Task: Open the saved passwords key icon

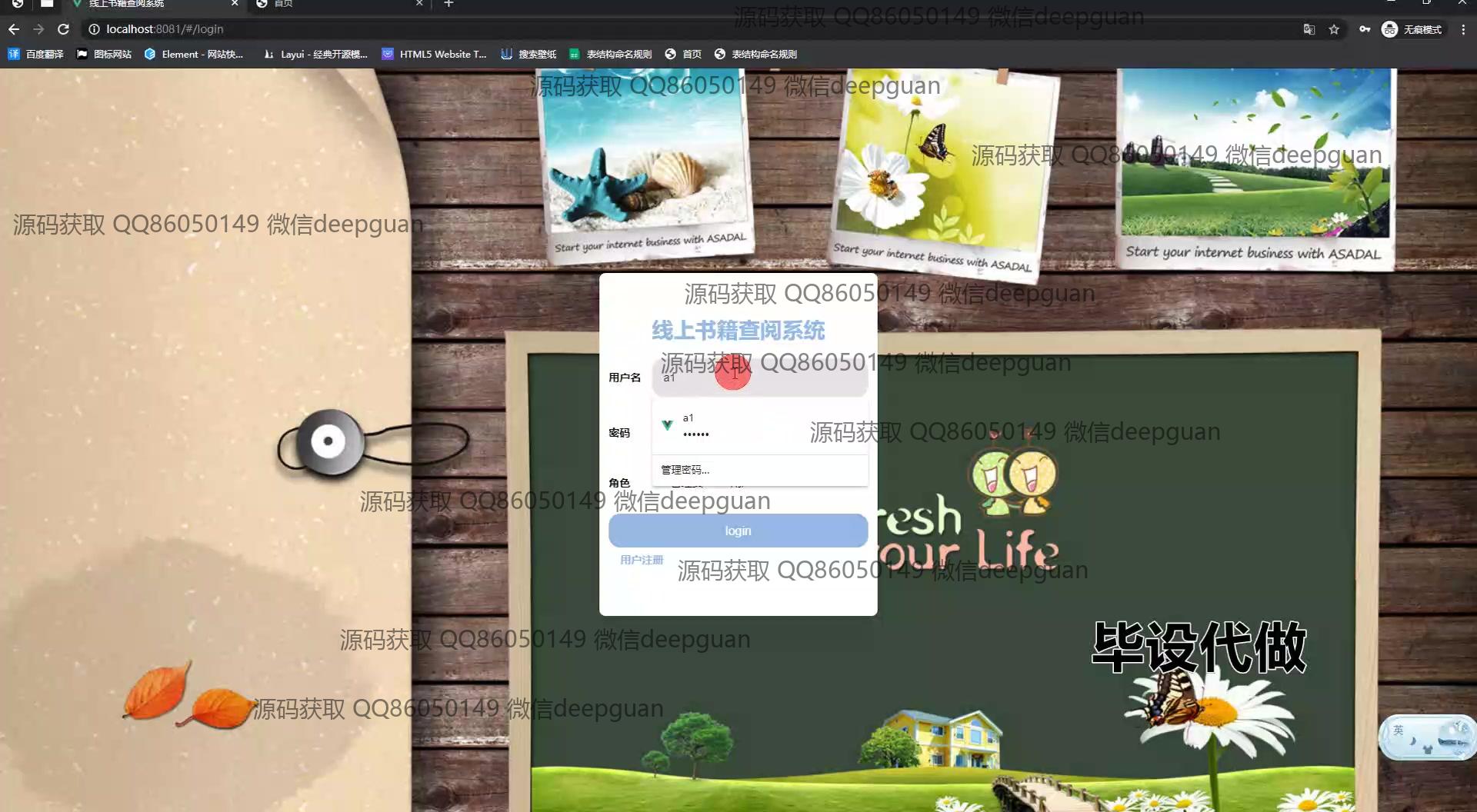Action: pos(1364,29)
